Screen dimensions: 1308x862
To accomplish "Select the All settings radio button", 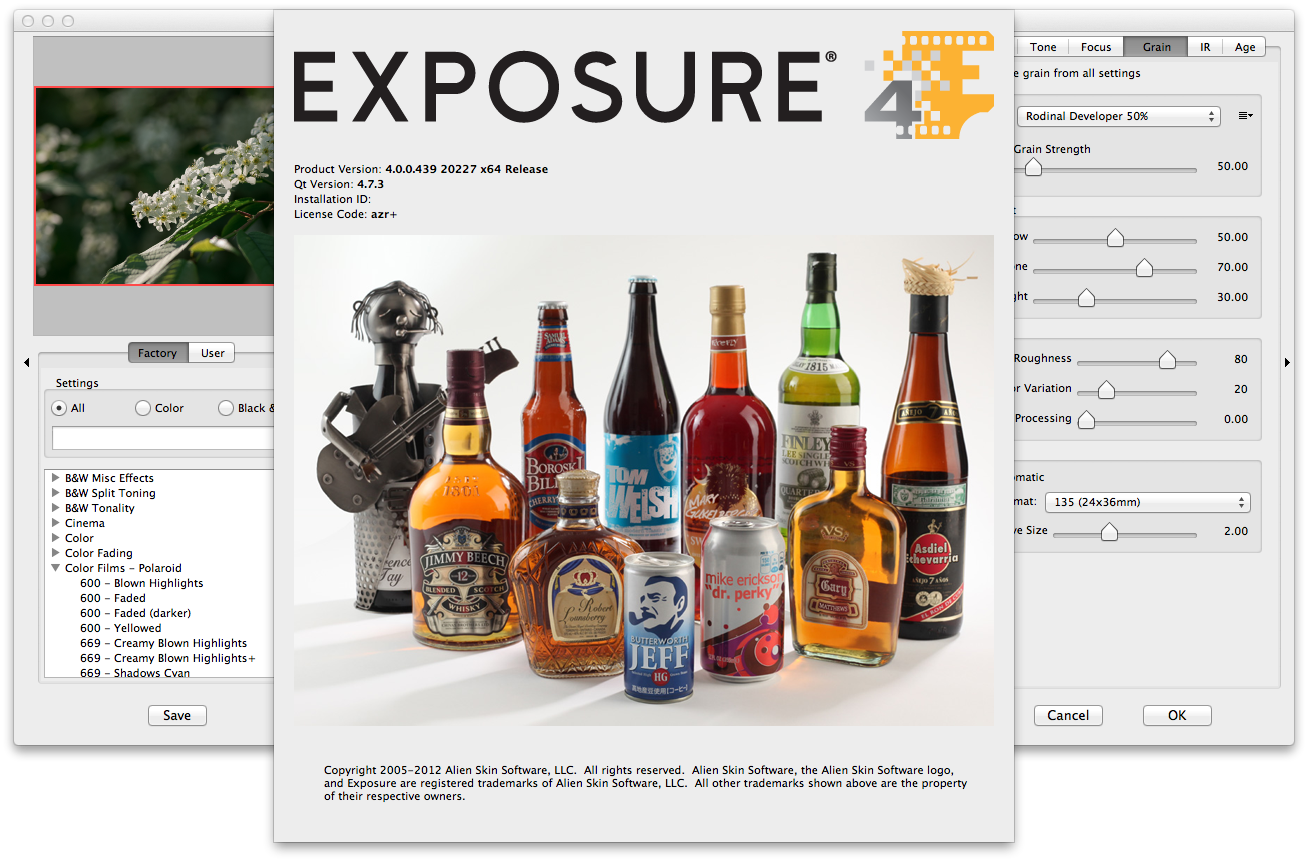I will (x=59, y=408).
